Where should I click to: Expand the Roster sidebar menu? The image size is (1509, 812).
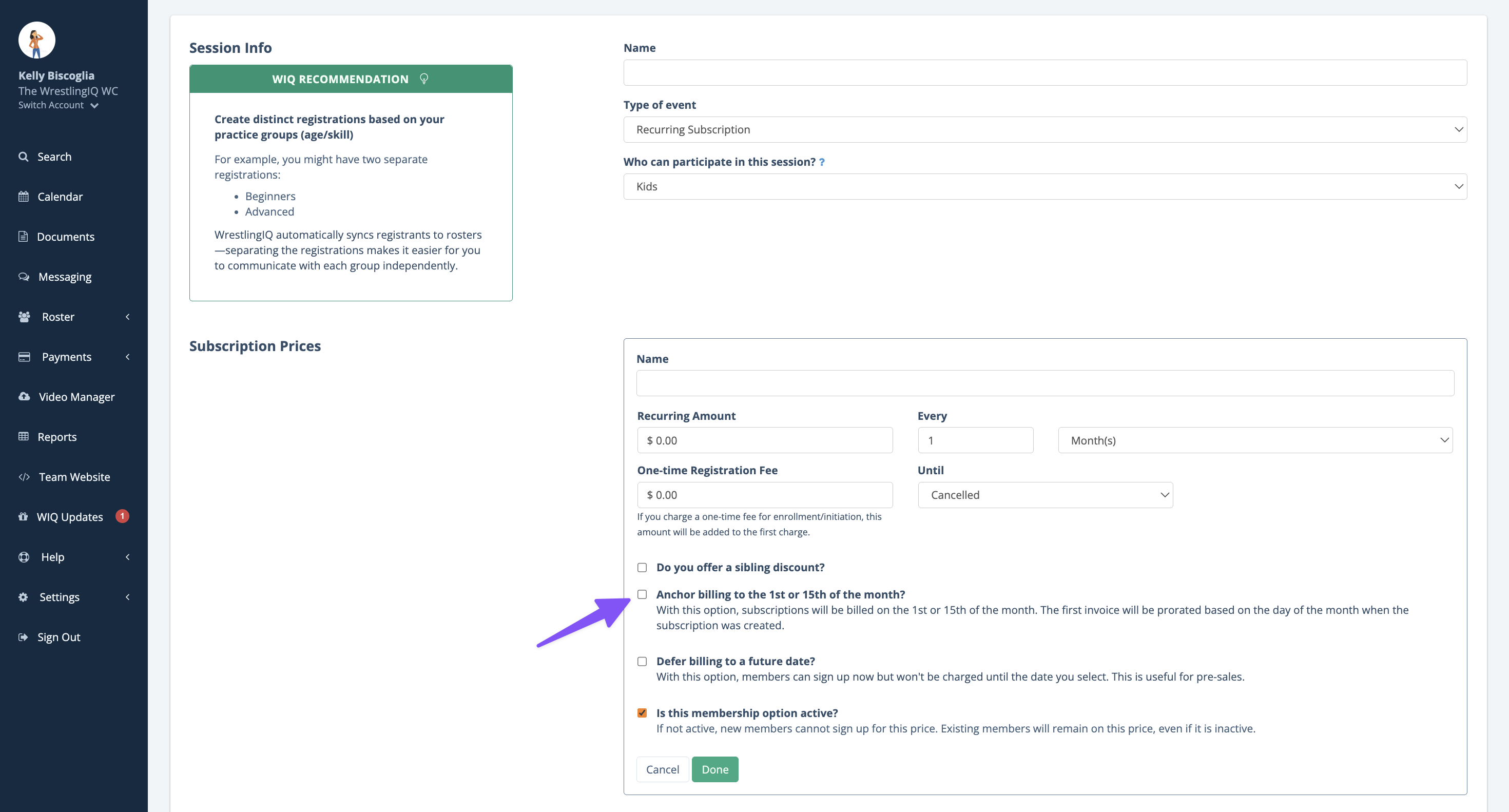[x=58, y=317]
